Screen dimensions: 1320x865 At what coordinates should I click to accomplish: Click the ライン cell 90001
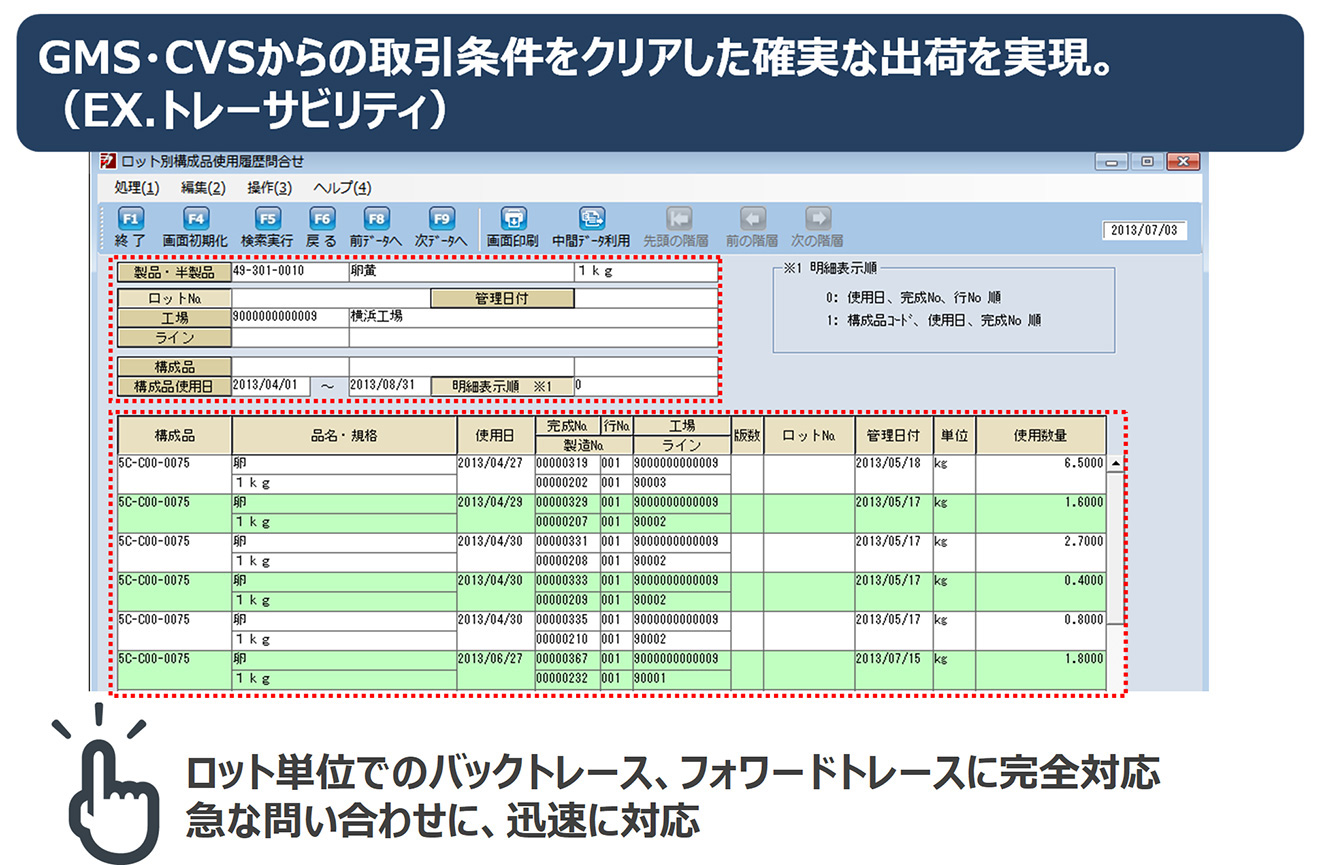click(x=682, y=679)
